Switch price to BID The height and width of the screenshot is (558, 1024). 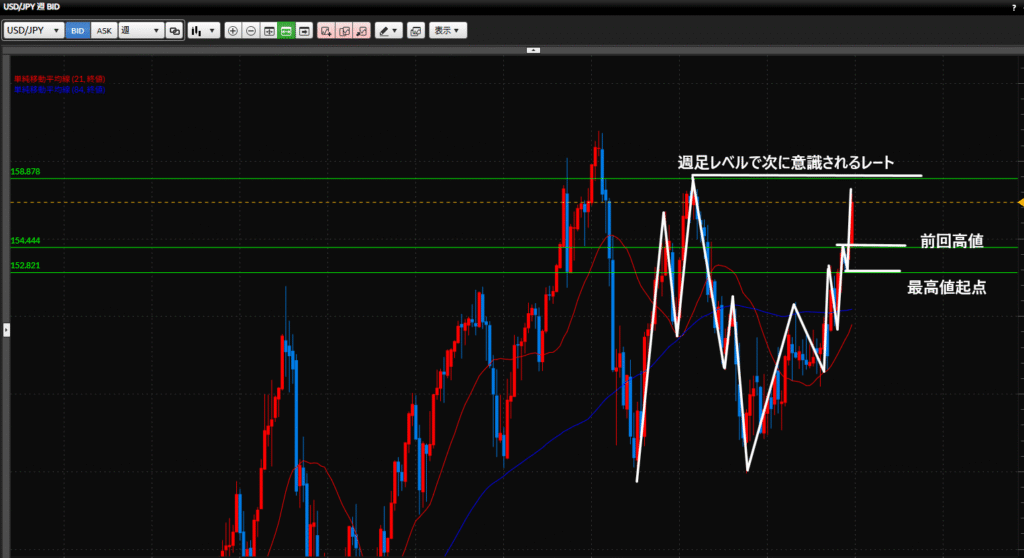(78, 31)
